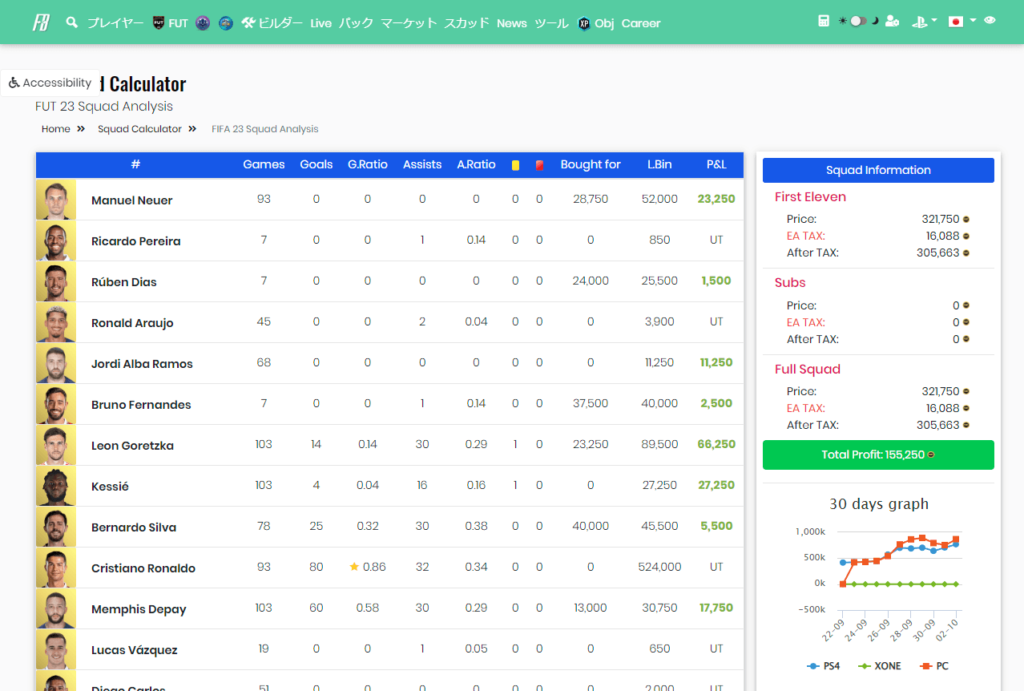Open the マーケット menu item
The width and height of the screenshot is (1024, 691).
(409, 23)
